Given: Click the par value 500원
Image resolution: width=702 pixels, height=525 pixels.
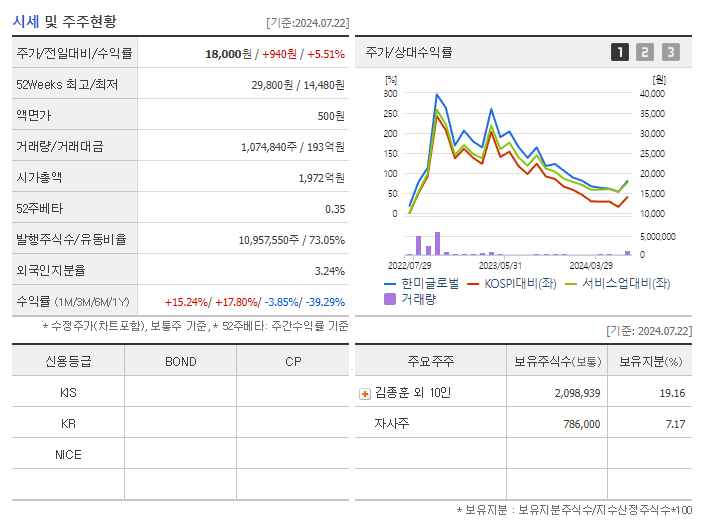Looking at the screenshot, I should pos(331,116).
